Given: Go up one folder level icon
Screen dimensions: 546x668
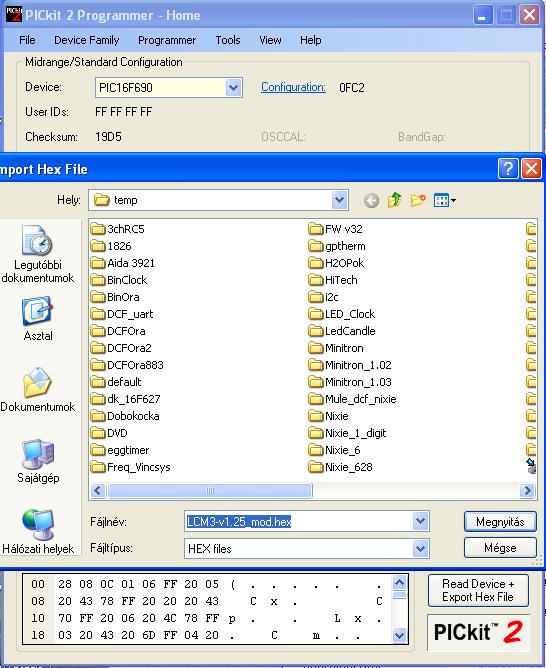Looking at the screenshot, I should (x=394, y=200).
